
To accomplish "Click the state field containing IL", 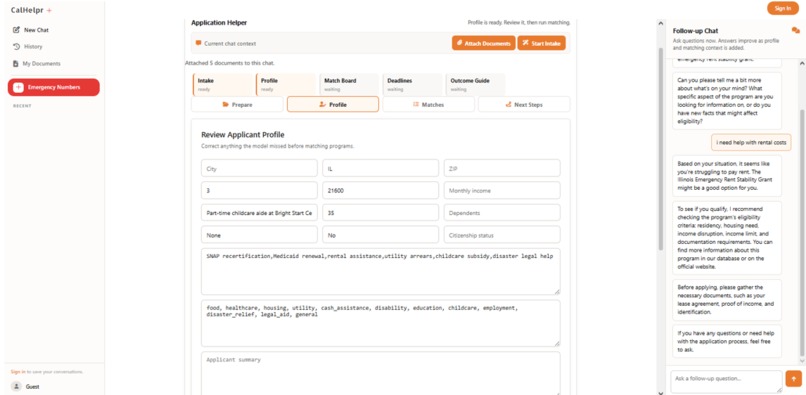I will [380, 168].
